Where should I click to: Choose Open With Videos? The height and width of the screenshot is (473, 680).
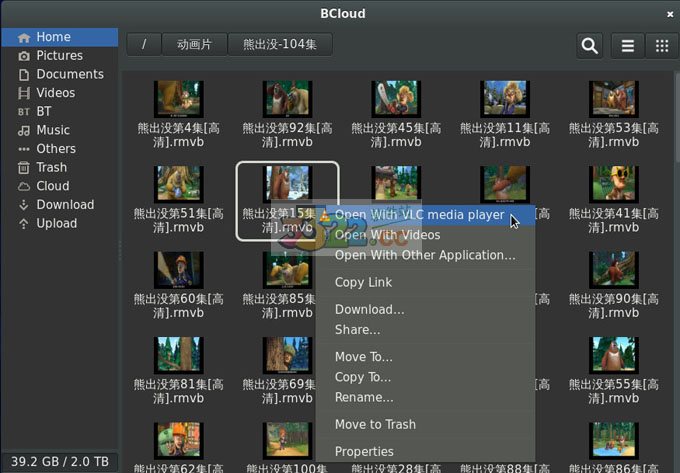(x=425, y=235)
